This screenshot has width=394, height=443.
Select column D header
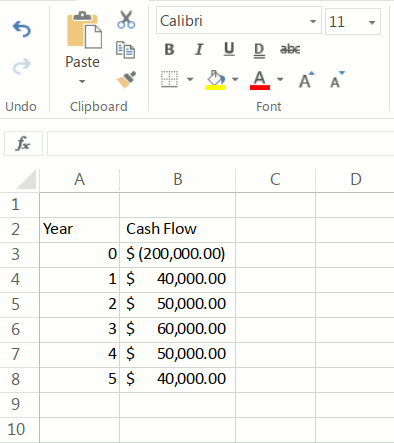355,180
